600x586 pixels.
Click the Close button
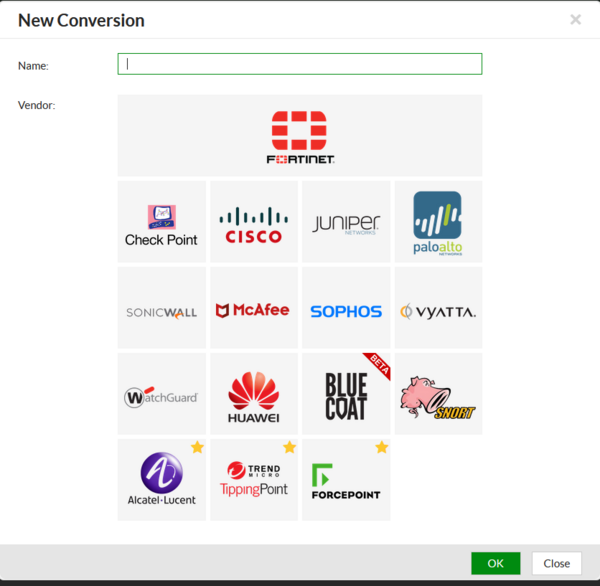[556, 563]
